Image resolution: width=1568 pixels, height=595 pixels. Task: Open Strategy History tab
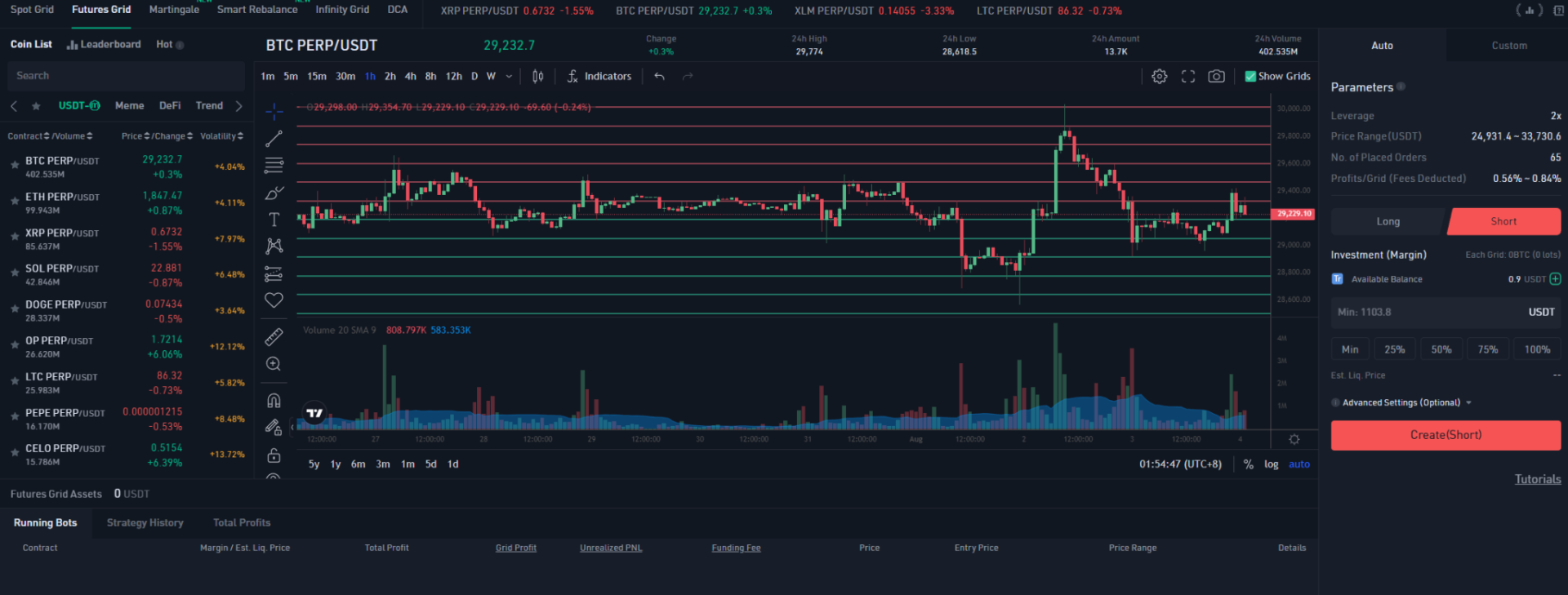click(x=145, y=522)
